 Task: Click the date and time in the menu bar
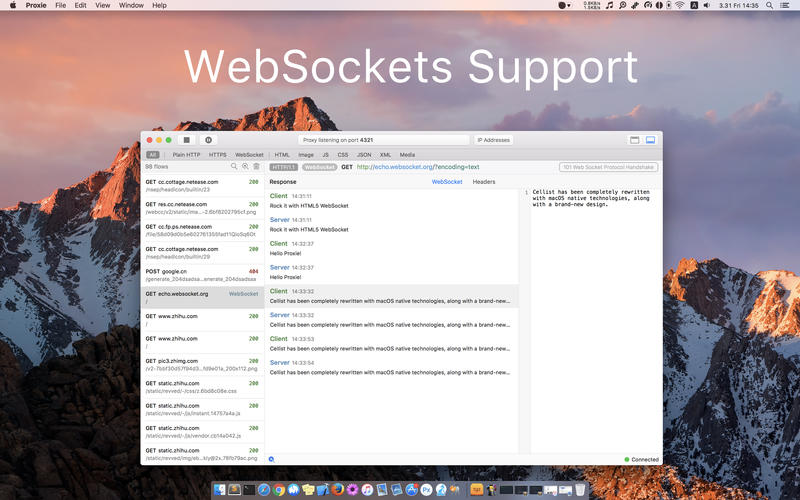tap(738, 5)
